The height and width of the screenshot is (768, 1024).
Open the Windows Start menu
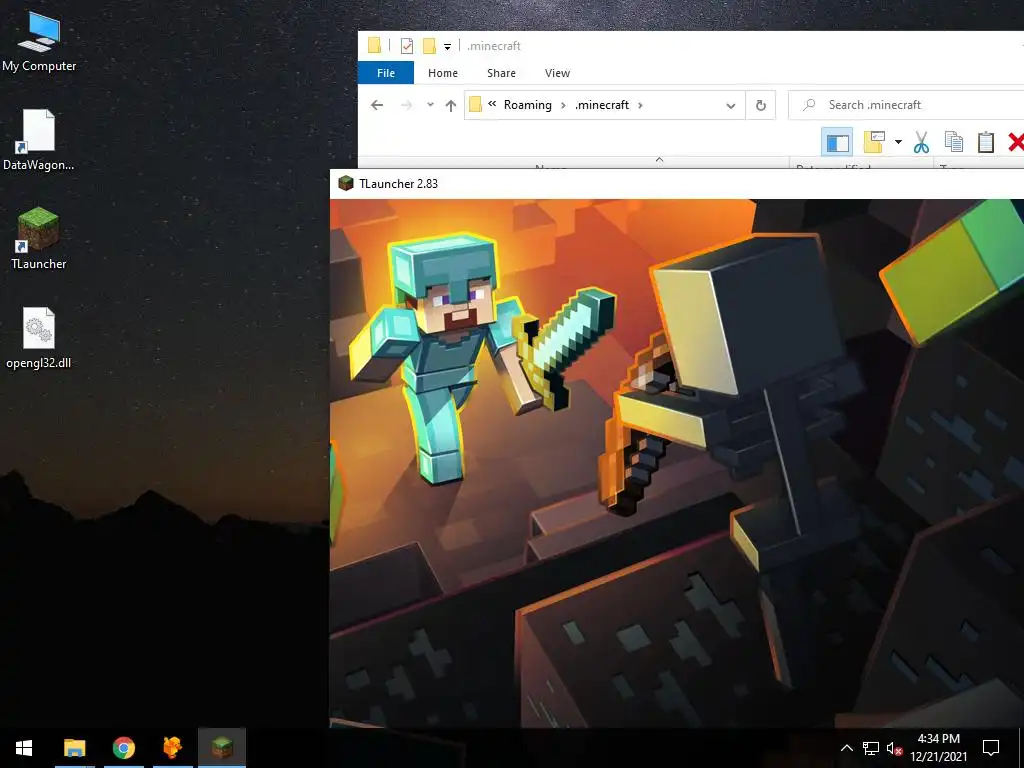[x=24, y=748]
